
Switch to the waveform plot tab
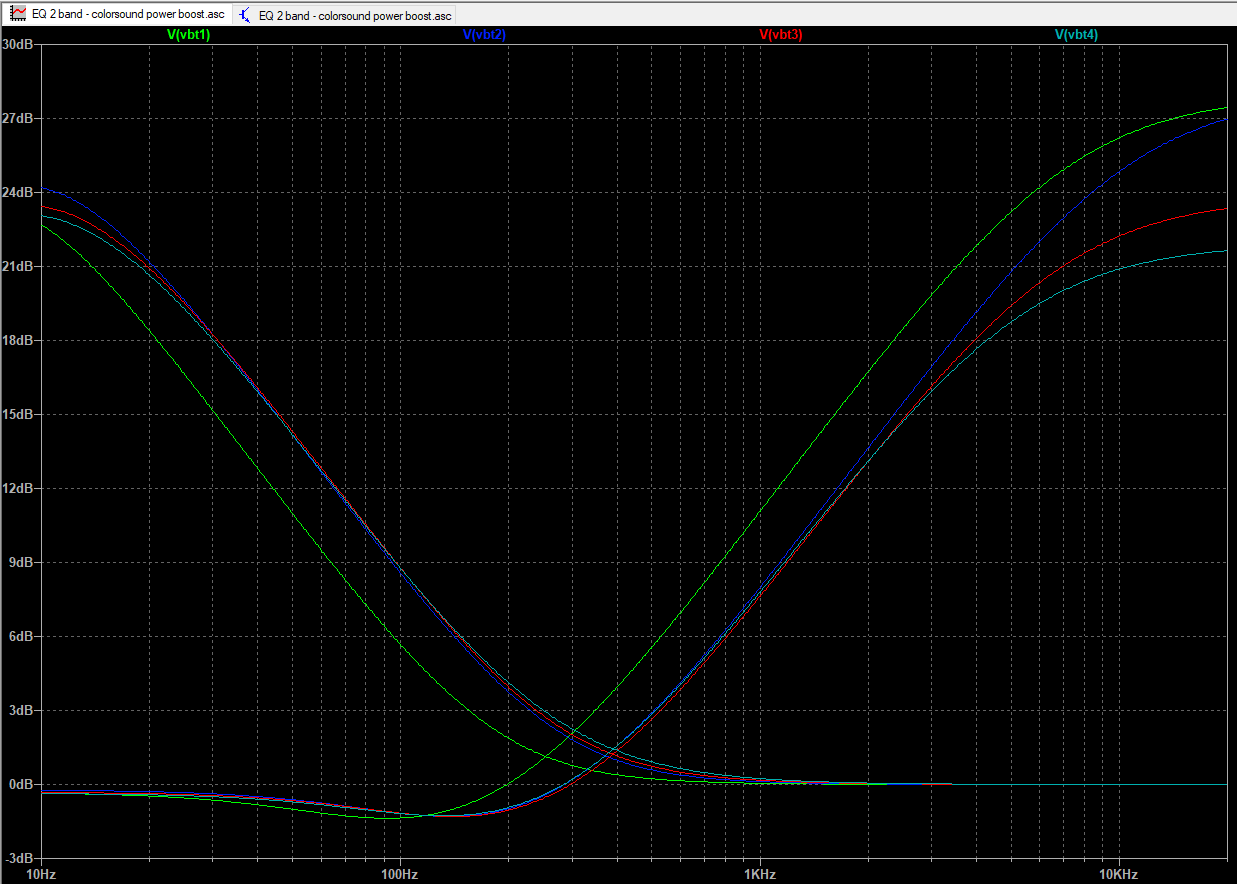click(x=117, y=14)
